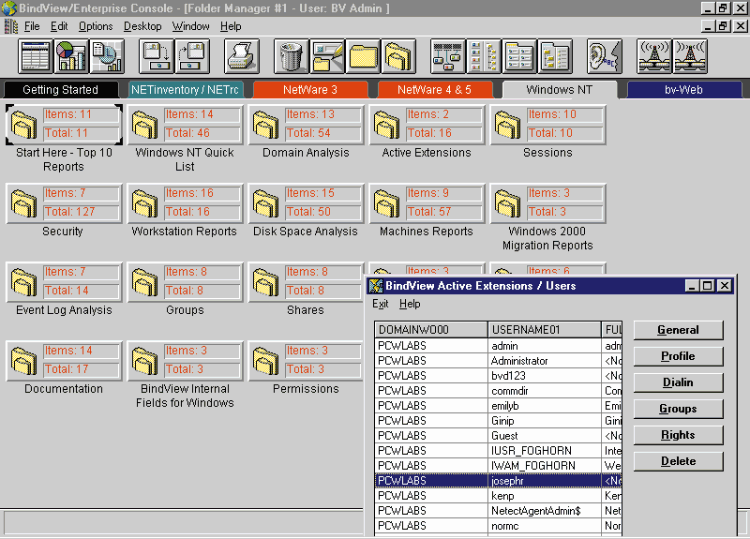Click the ear and speaking face icon
This screenshot has width=750, height=539.
pos(605,56)
